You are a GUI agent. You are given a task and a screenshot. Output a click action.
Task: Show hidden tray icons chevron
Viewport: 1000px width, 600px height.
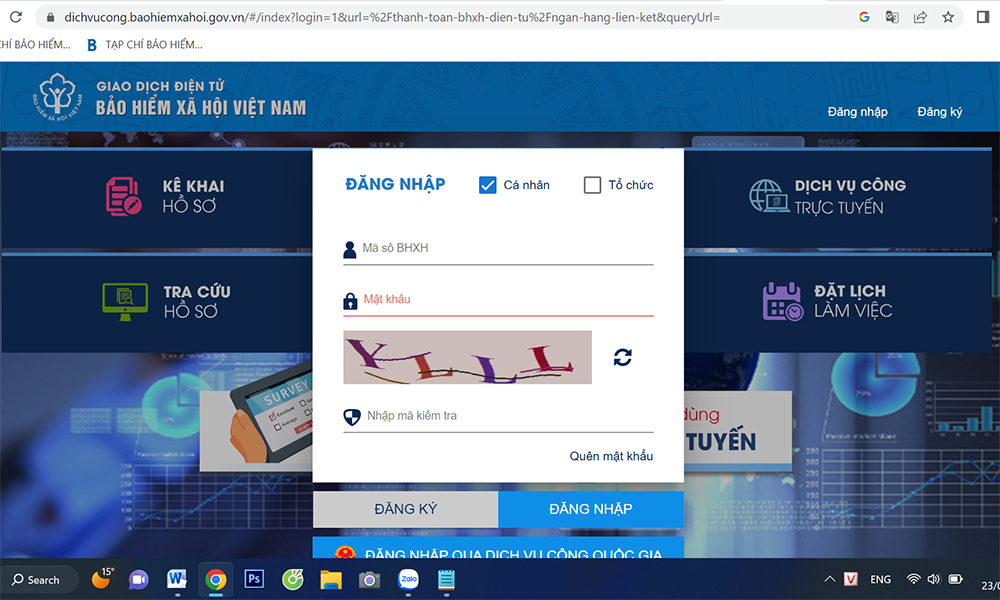(x=830, y=579)
